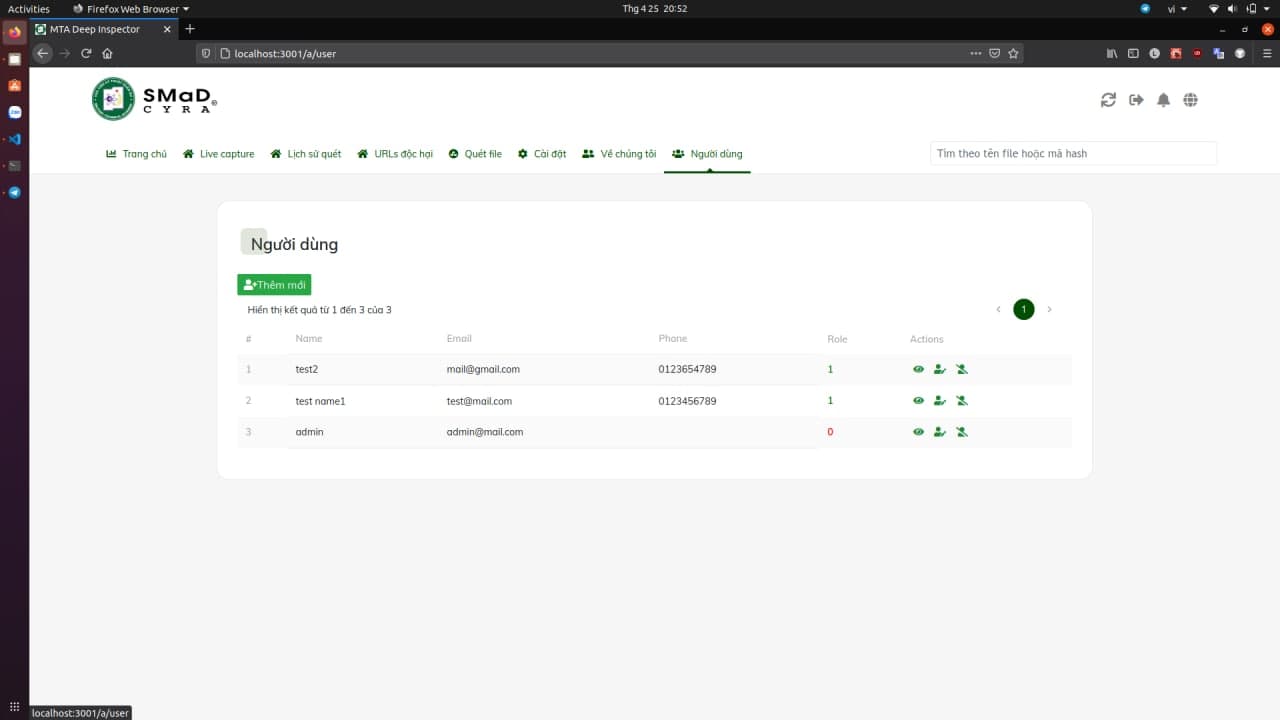Edit user test name1
Screen dimensions: 1280x720
[940, 401]
